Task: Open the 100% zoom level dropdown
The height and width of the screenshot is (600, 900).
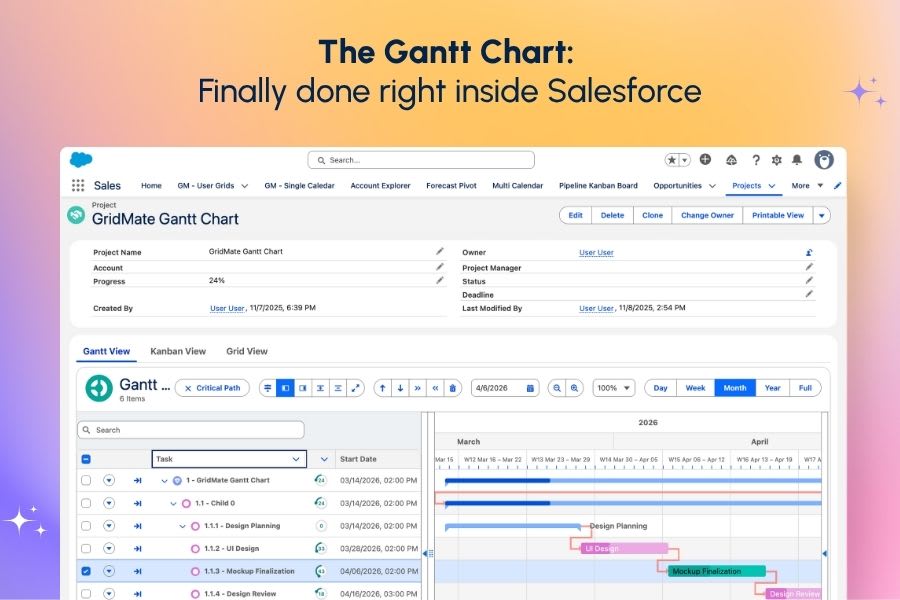Action: click(x=613, y=387)
